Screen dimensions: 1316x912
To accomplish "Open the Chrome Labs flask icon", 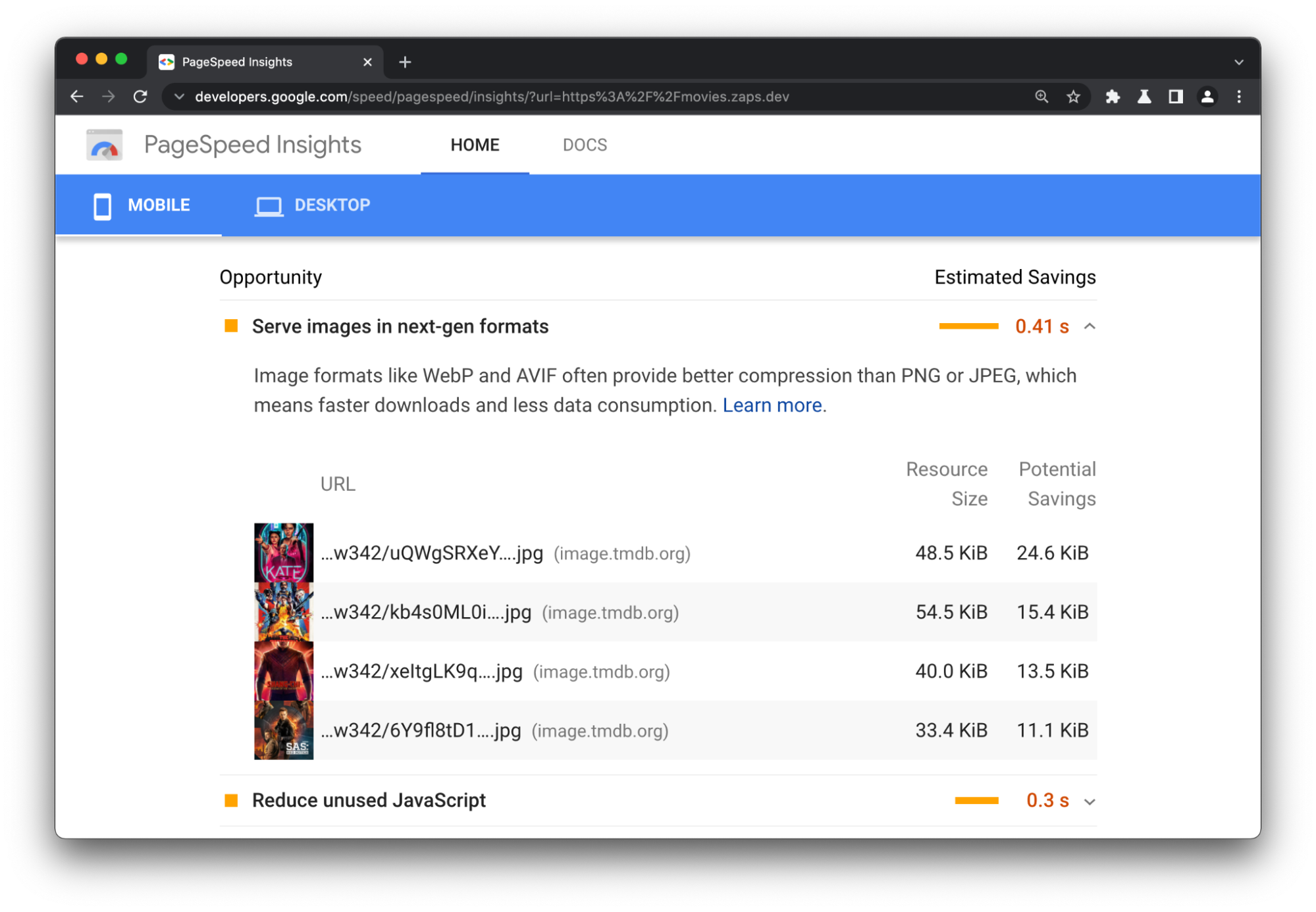I will pyautogui.click(x=1144, y=96).
